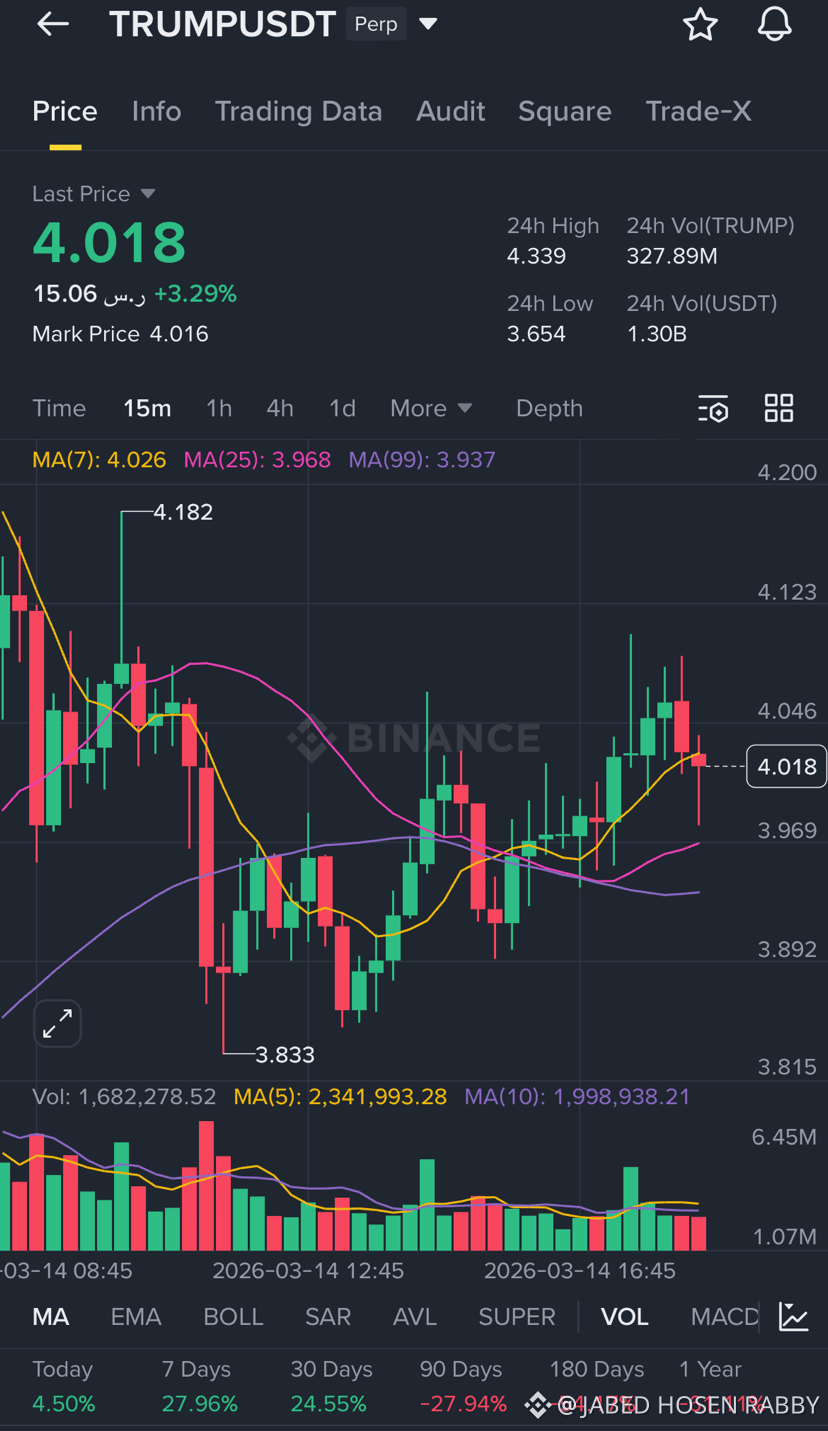Tap the MA(7): 4.026 legend
Image resolution: width=828 pixels, height=1431 pixels.
(x=99, y=460)
